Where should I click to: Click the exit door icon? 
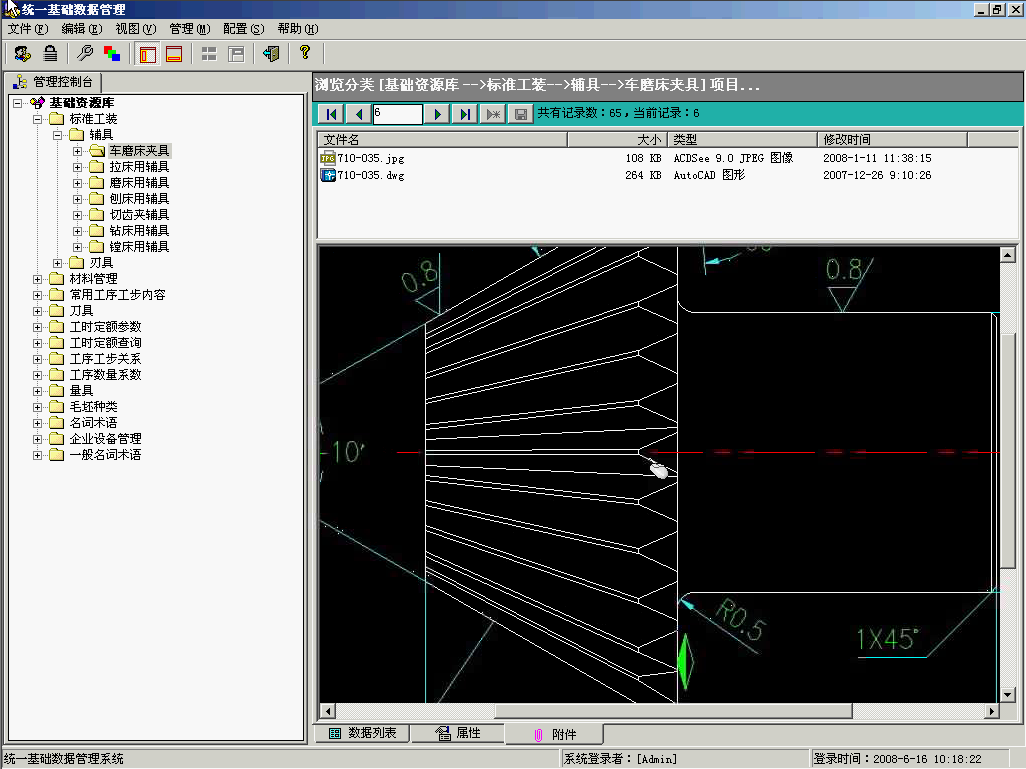270,54
